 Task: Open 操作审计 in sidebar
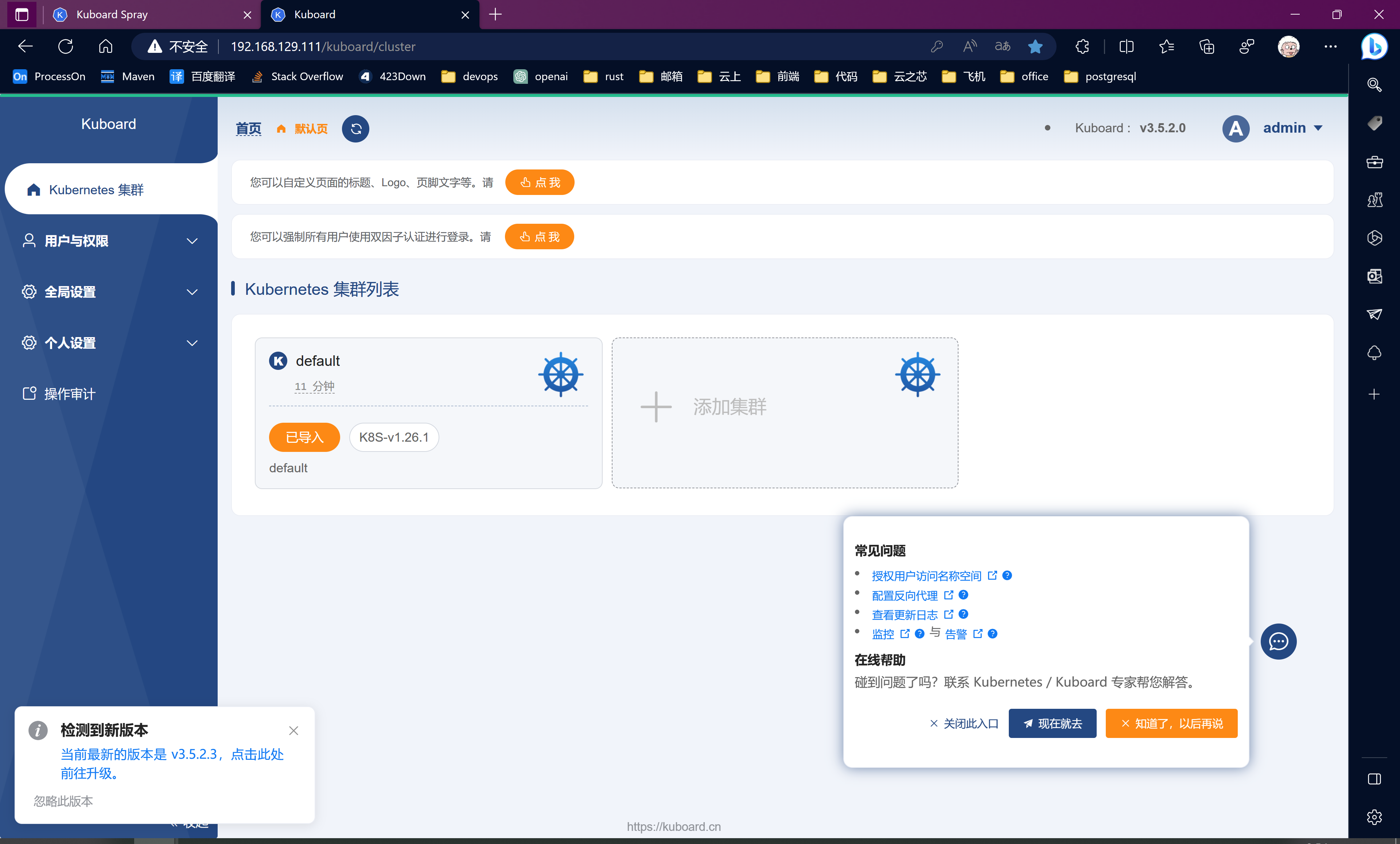click(x=69, y=394)
